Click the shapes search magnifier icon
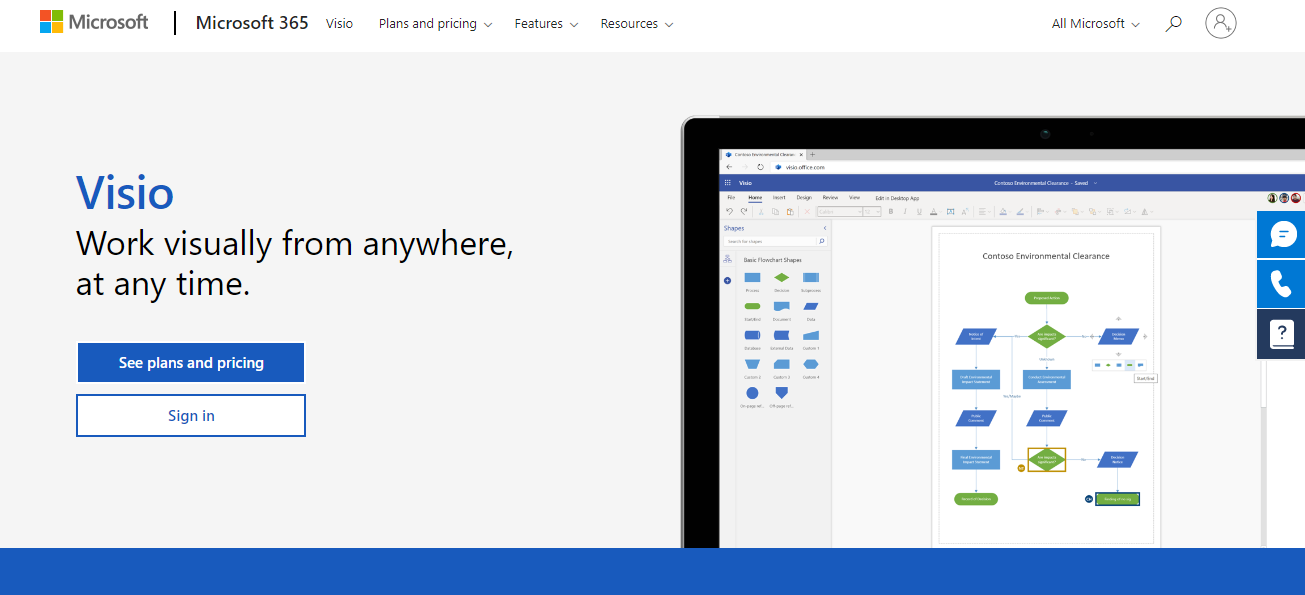 click(x=821, y=241)
